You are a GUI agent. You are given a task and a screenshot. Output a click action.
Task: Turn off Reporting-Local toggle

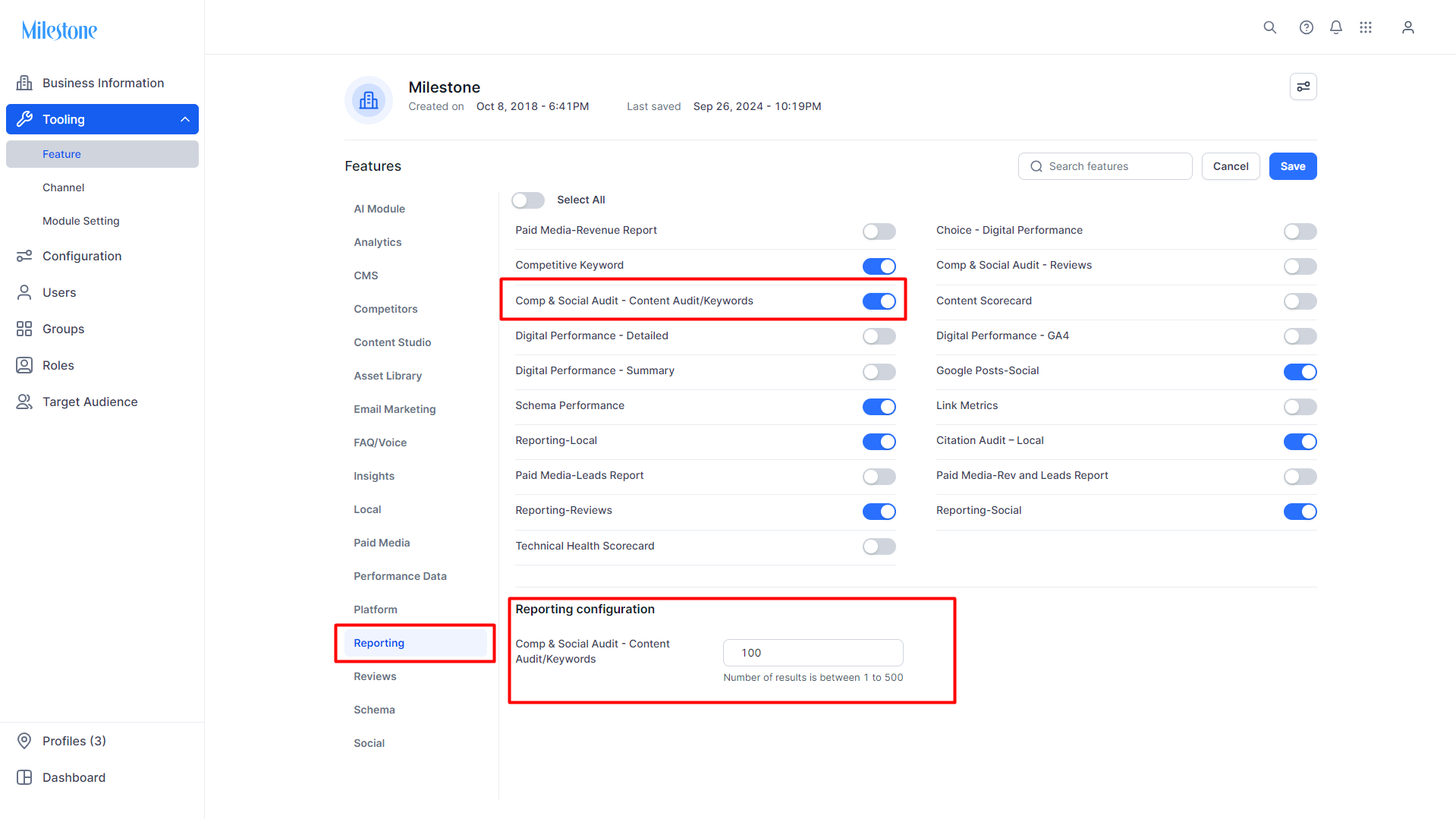(879, 442)
